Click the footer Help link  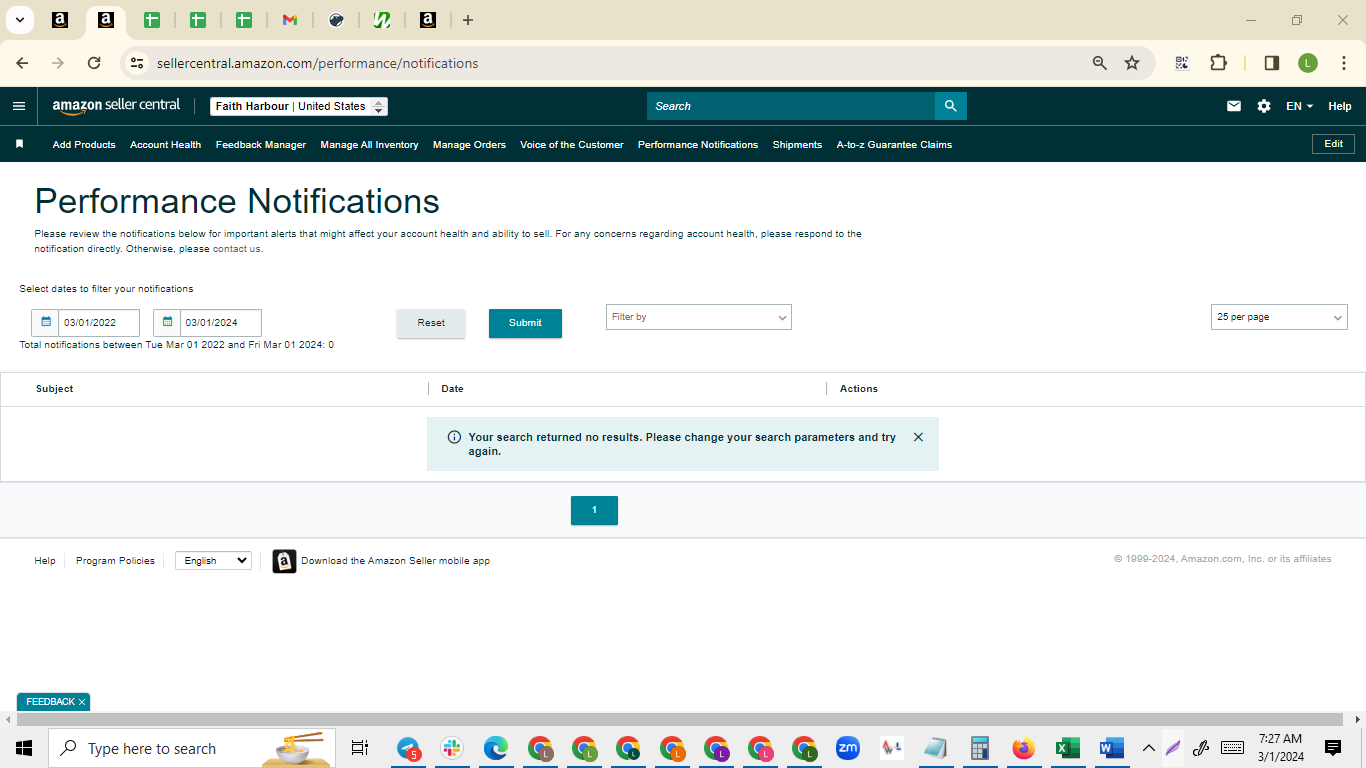(x=45, y=561)
